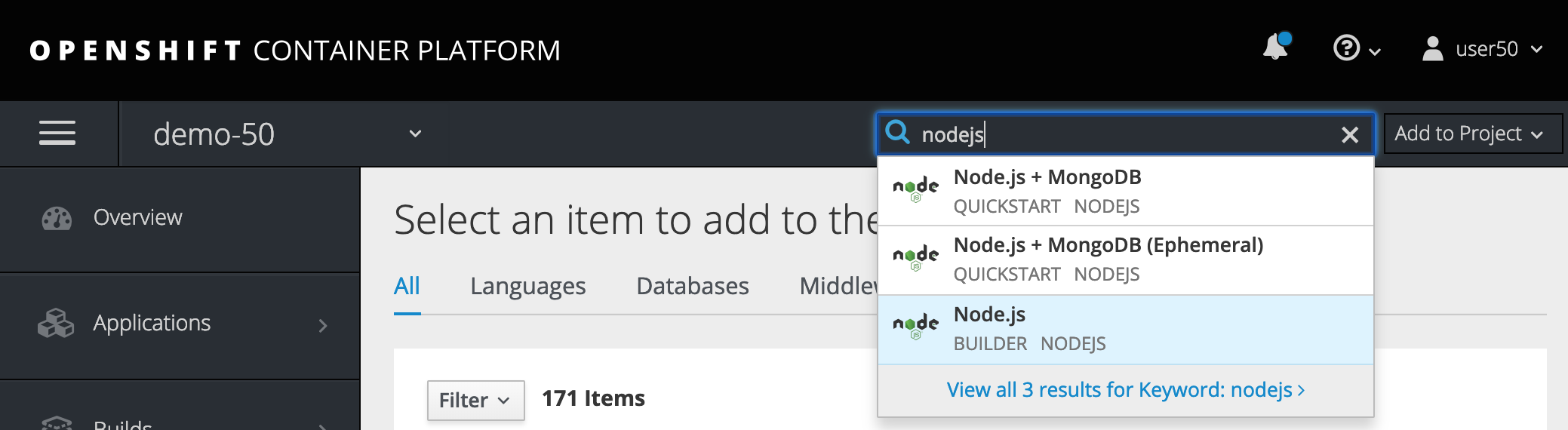Click the Applications cubes icon

click(x=56, y=323)
